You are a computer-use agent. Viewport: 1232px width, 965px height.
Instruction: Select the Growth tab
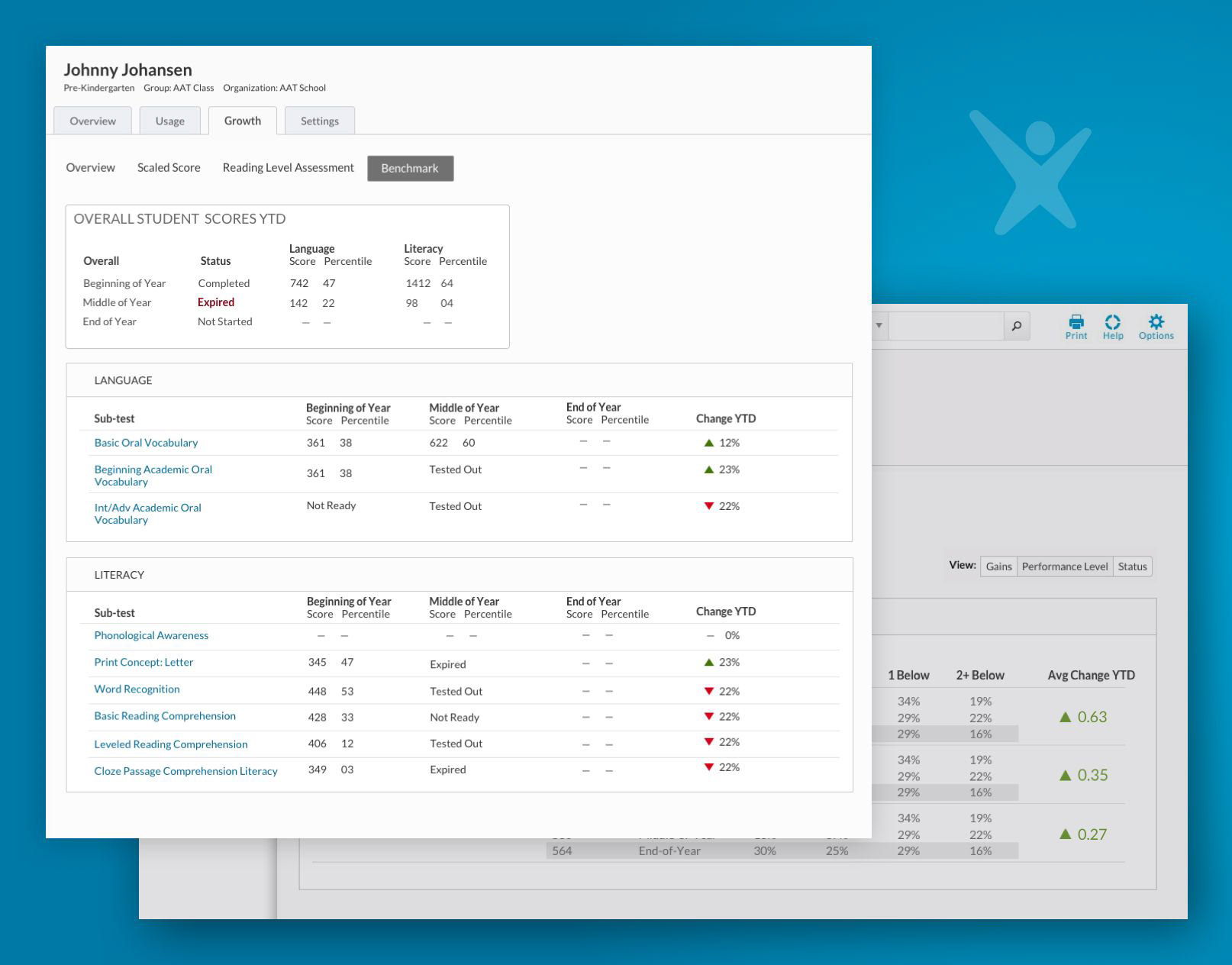point(243,121)
